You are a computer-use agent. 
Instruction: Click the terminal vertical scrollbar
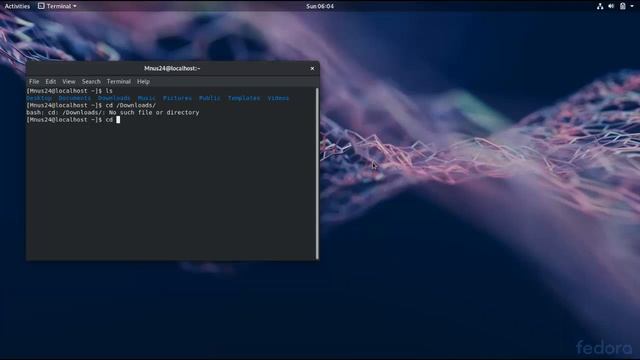coord(317,173)
